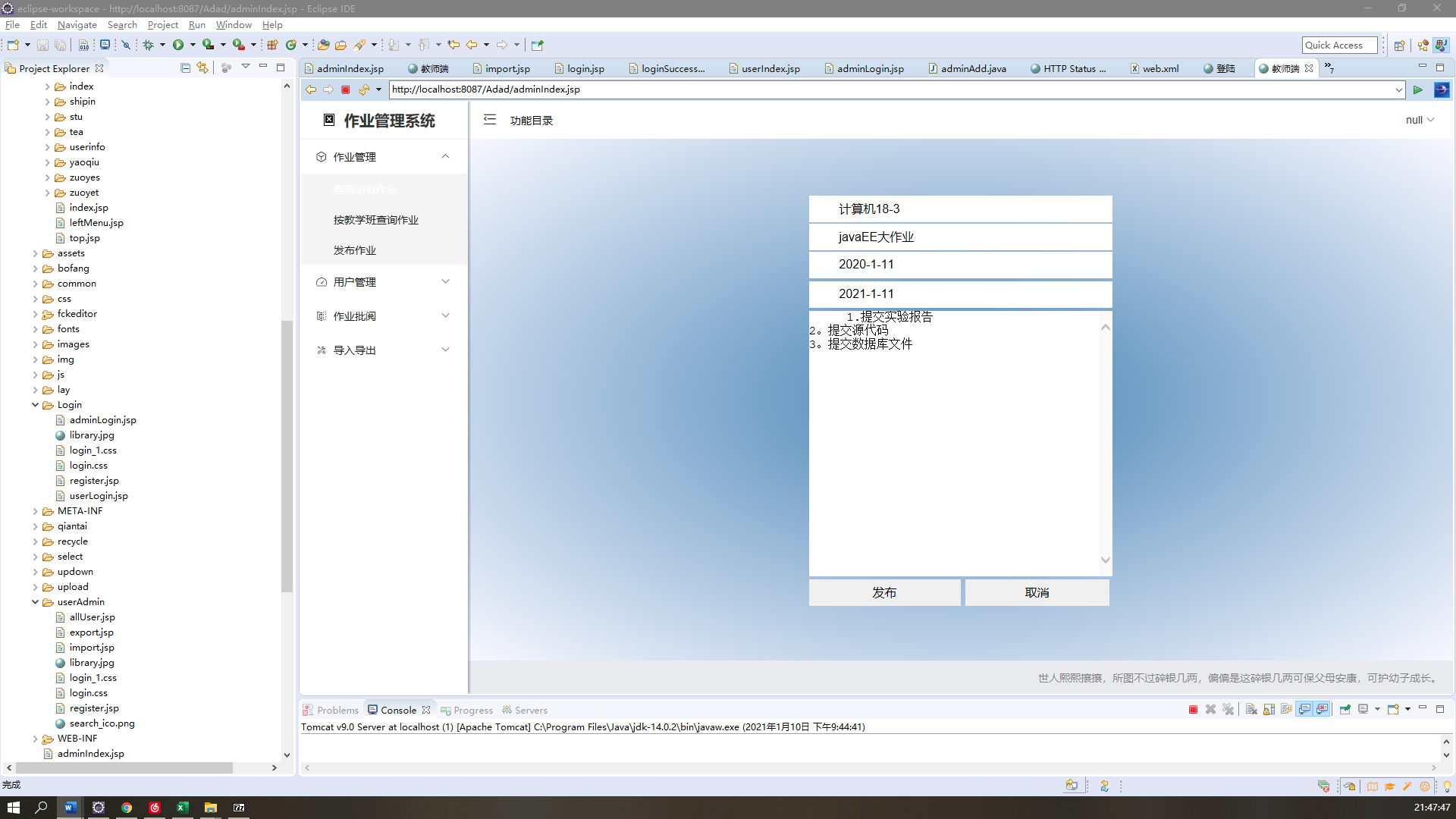
Task: Click the lightbulb tip icon in the status bar
Action: click(1446, 786)
